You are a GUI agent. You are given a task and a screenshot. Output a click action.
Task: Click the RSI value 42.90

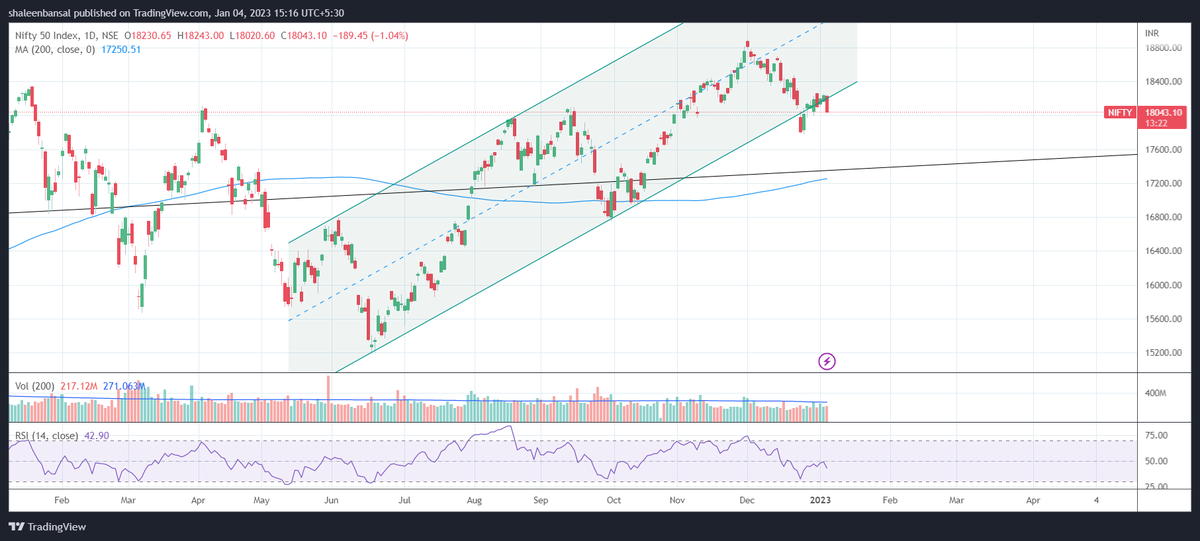click(96, 436)
